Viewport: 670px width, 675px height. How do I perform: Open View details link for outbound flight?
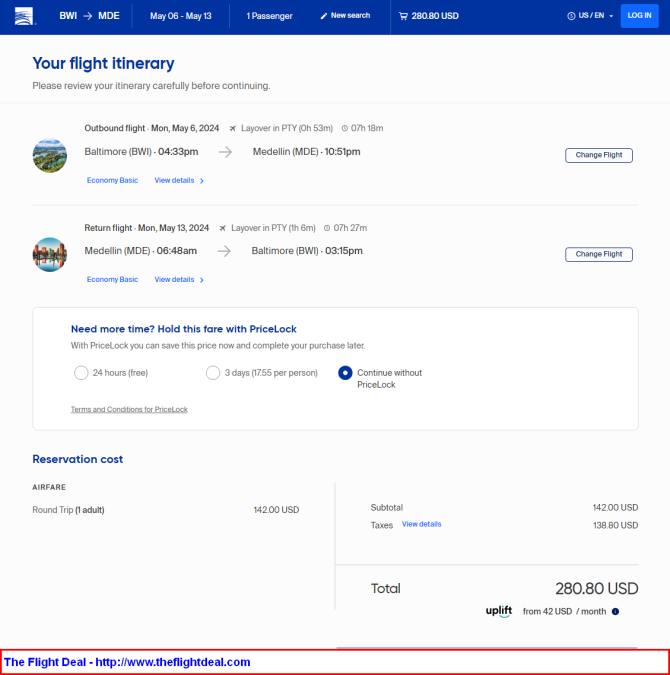pyautogui.click(x=174, y=180)
